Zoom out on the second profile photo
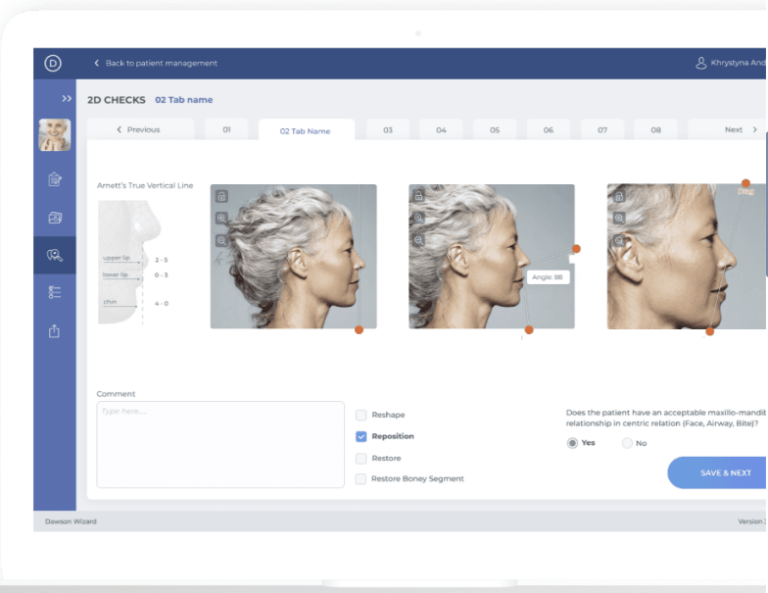 tap(421, 240)
